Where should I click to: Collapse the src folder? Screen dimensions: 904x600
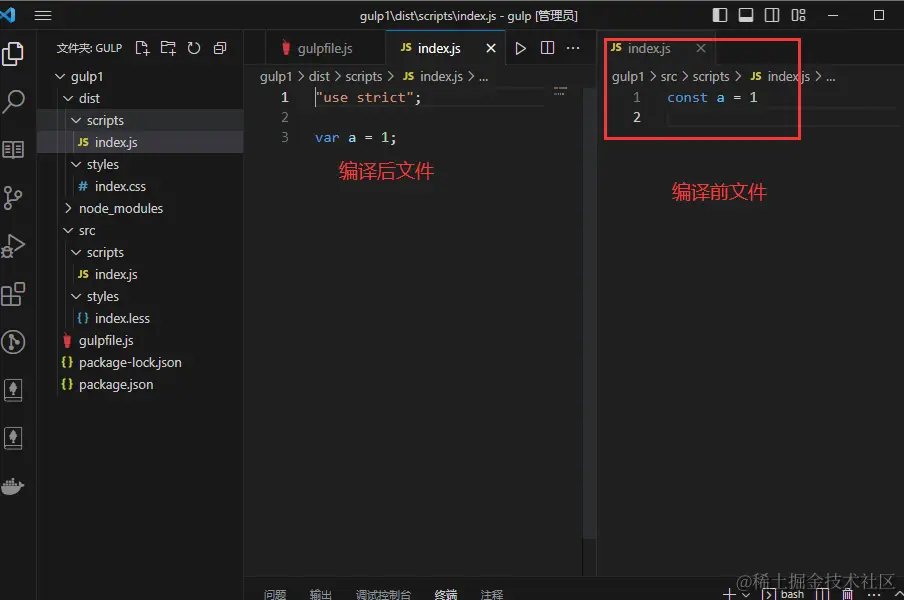[x=68, y=231]
